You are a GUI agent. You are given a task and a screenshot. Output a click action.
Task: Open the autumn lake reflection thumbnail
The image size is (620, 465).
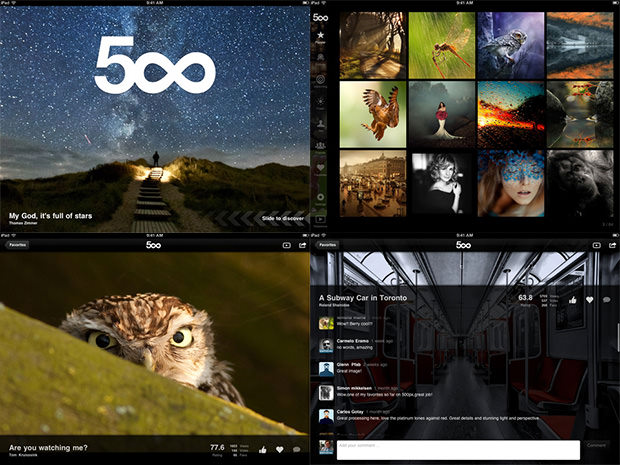click(x=580, y=45)
